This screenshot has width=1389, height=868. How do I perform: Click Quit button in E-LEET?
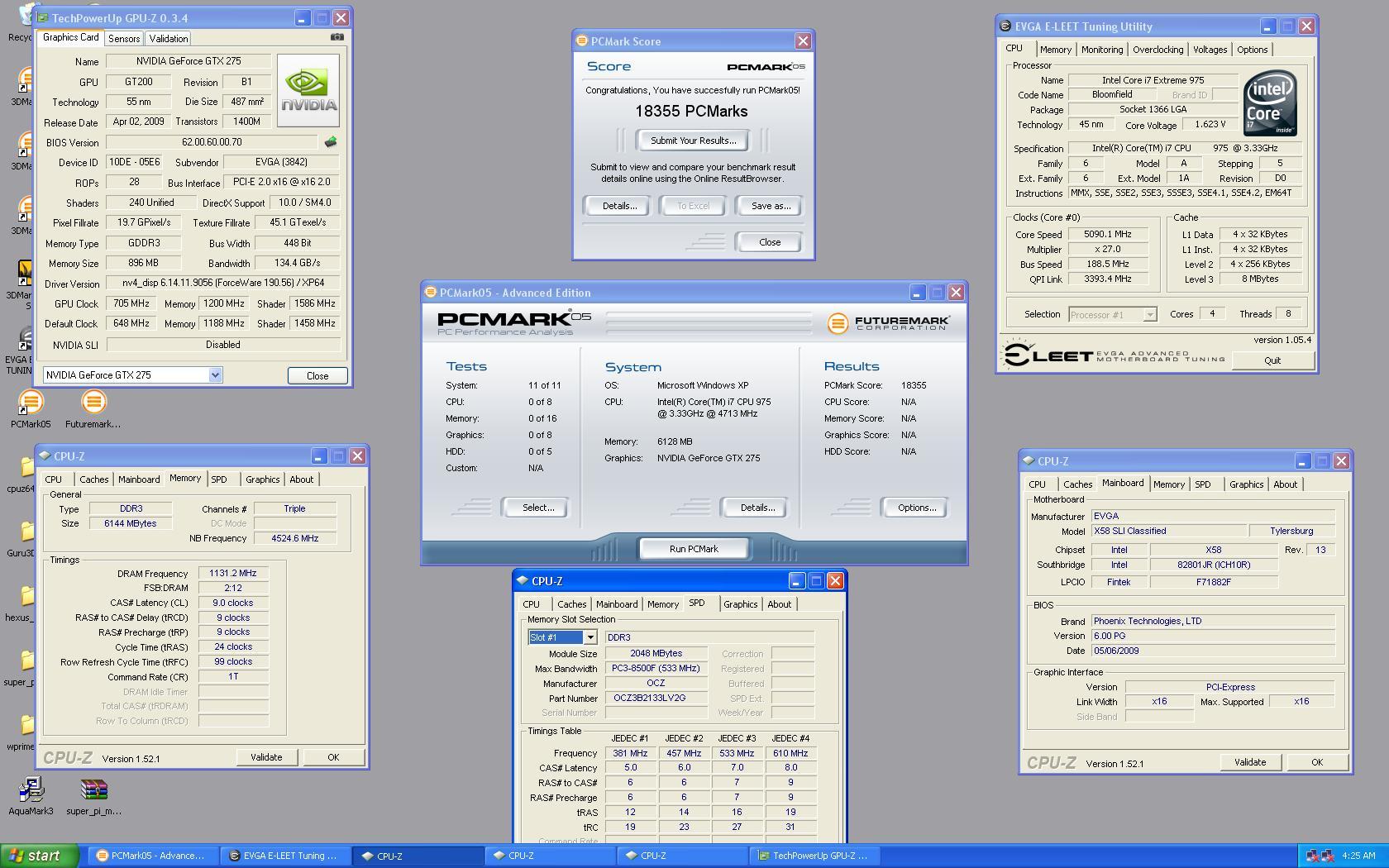coord(1272,360)
